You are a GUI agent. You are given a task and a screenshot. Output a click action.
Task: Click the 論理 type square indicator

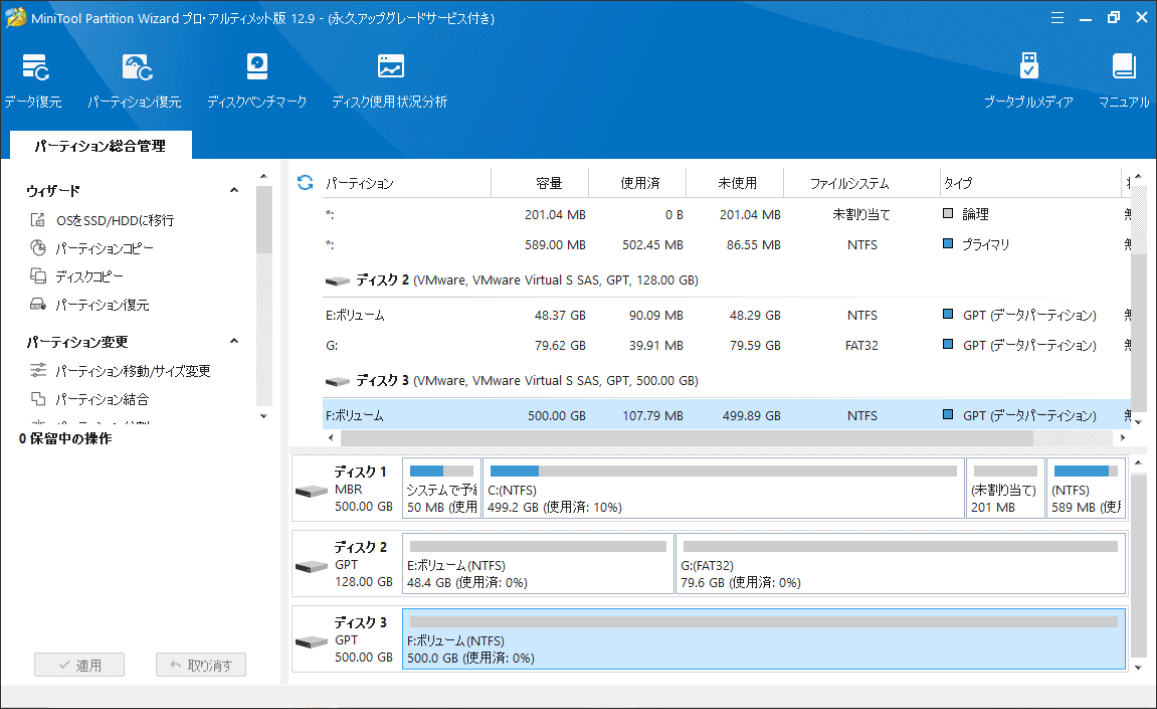click(x=948, y=213)
